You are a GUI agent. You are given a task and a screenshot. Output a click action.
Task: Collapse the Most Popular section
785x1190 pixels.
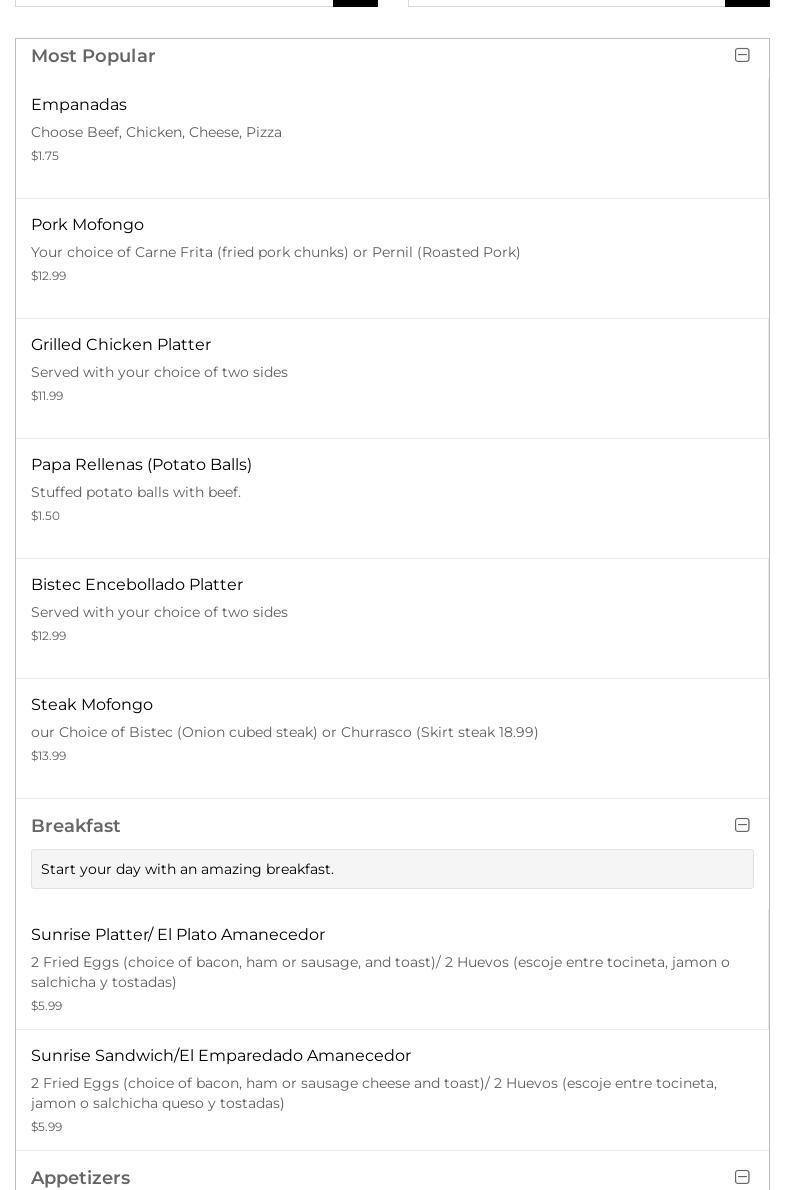click(x=742, y=55)
